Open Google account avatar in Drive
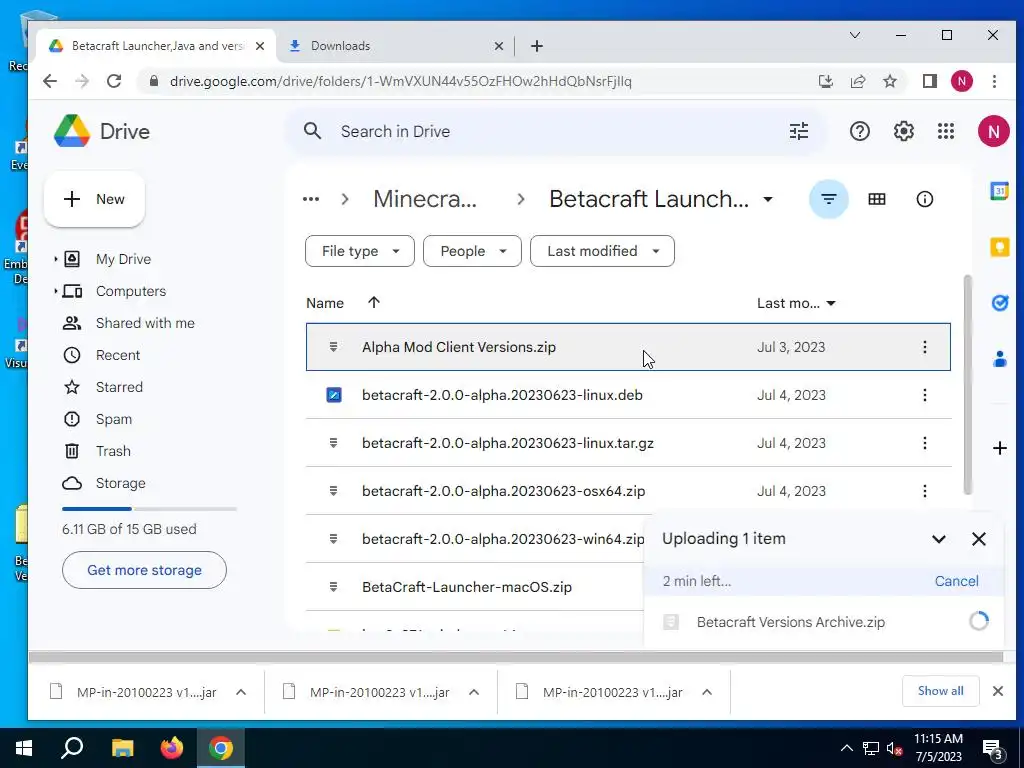This screenshot has width=1024, height=768. pos(993,131)
